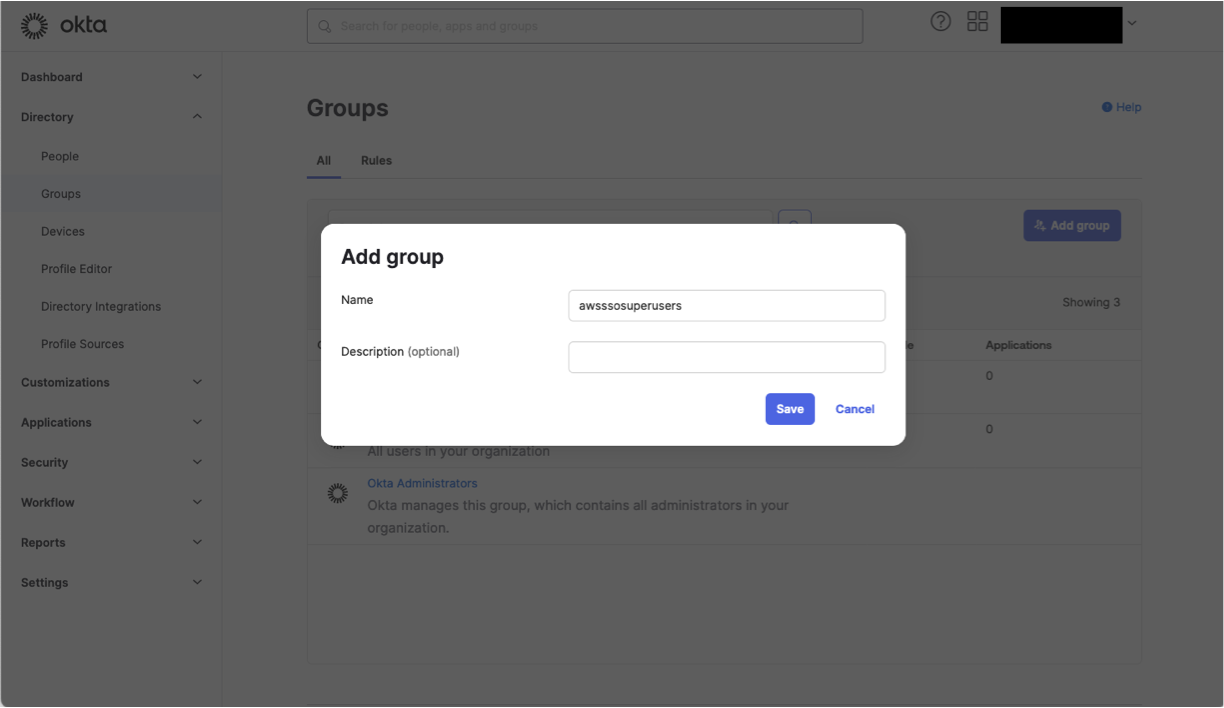1224x708 pixels.
Task: Open the help question mark icon
Action: coord(940,20)
